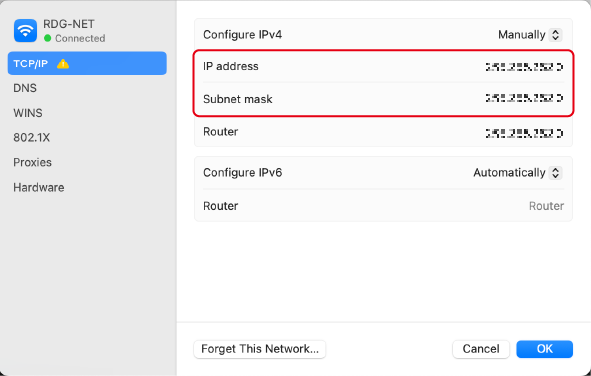This screenshot has height=376, width=591.
Task: Switch to the DNS section
Action: click(x=25, y=88)
